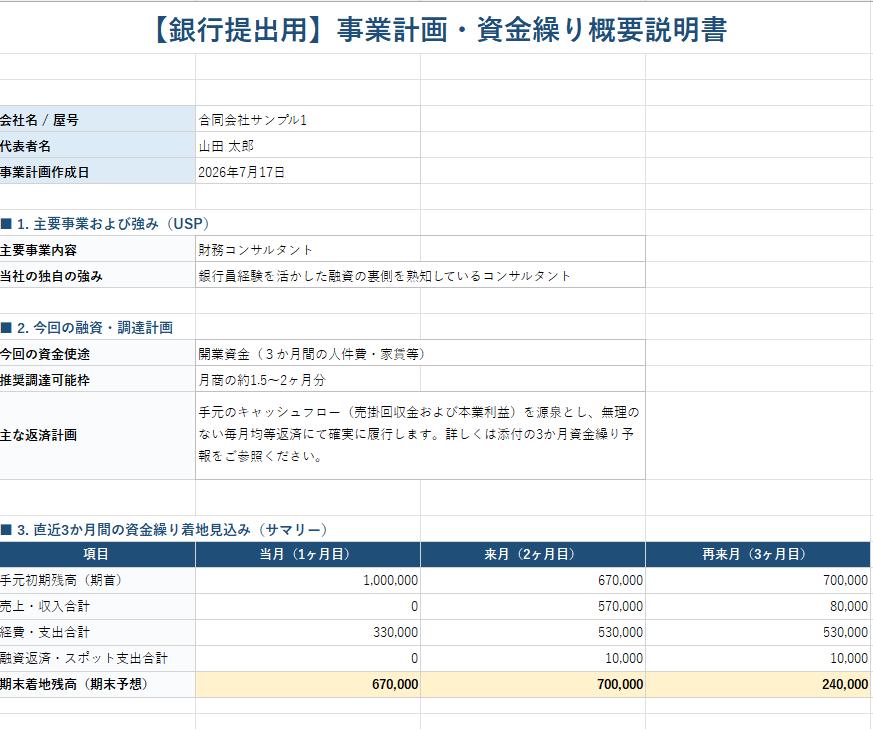Click the 代表者名 label cell
The image size is (873, 729).
point(97,145)
